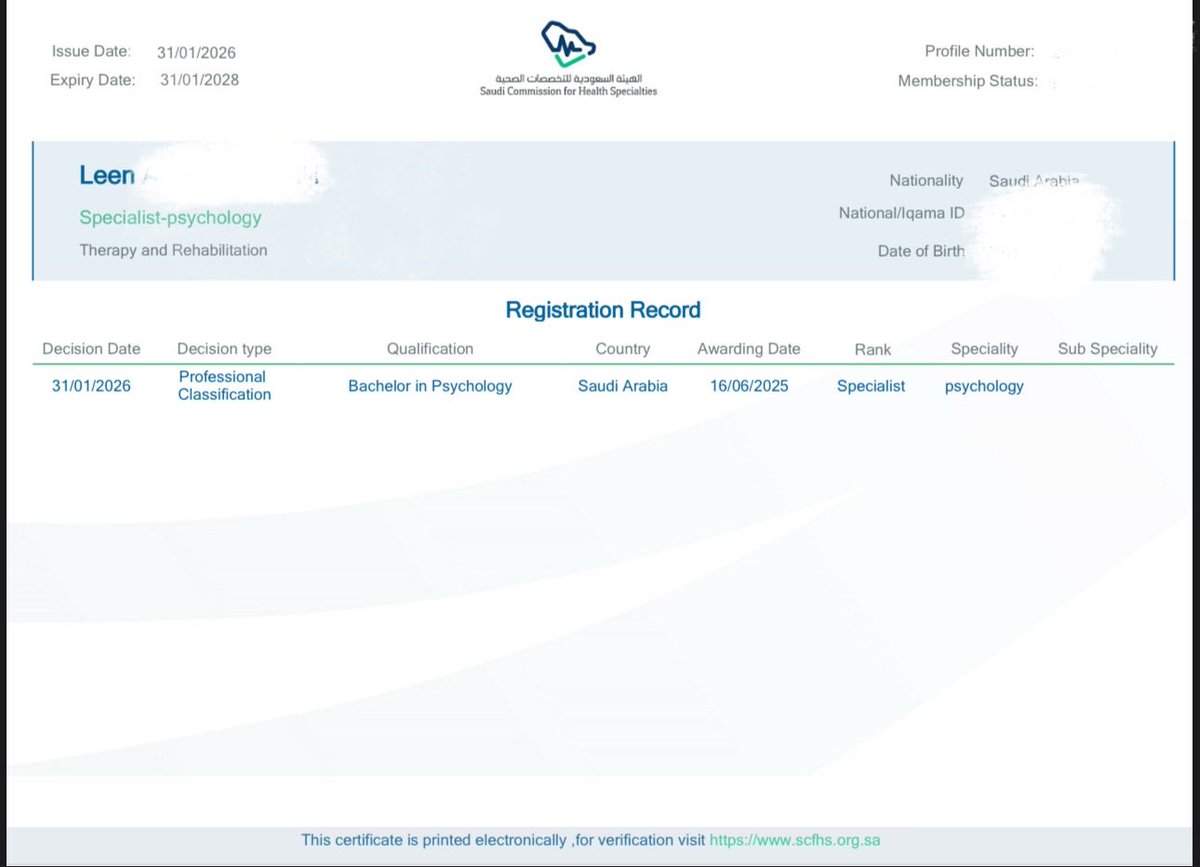This screenshot has height=867, width=1200.
Task: Click the 'Decision type' column header
Action: [x=224, y=349]
